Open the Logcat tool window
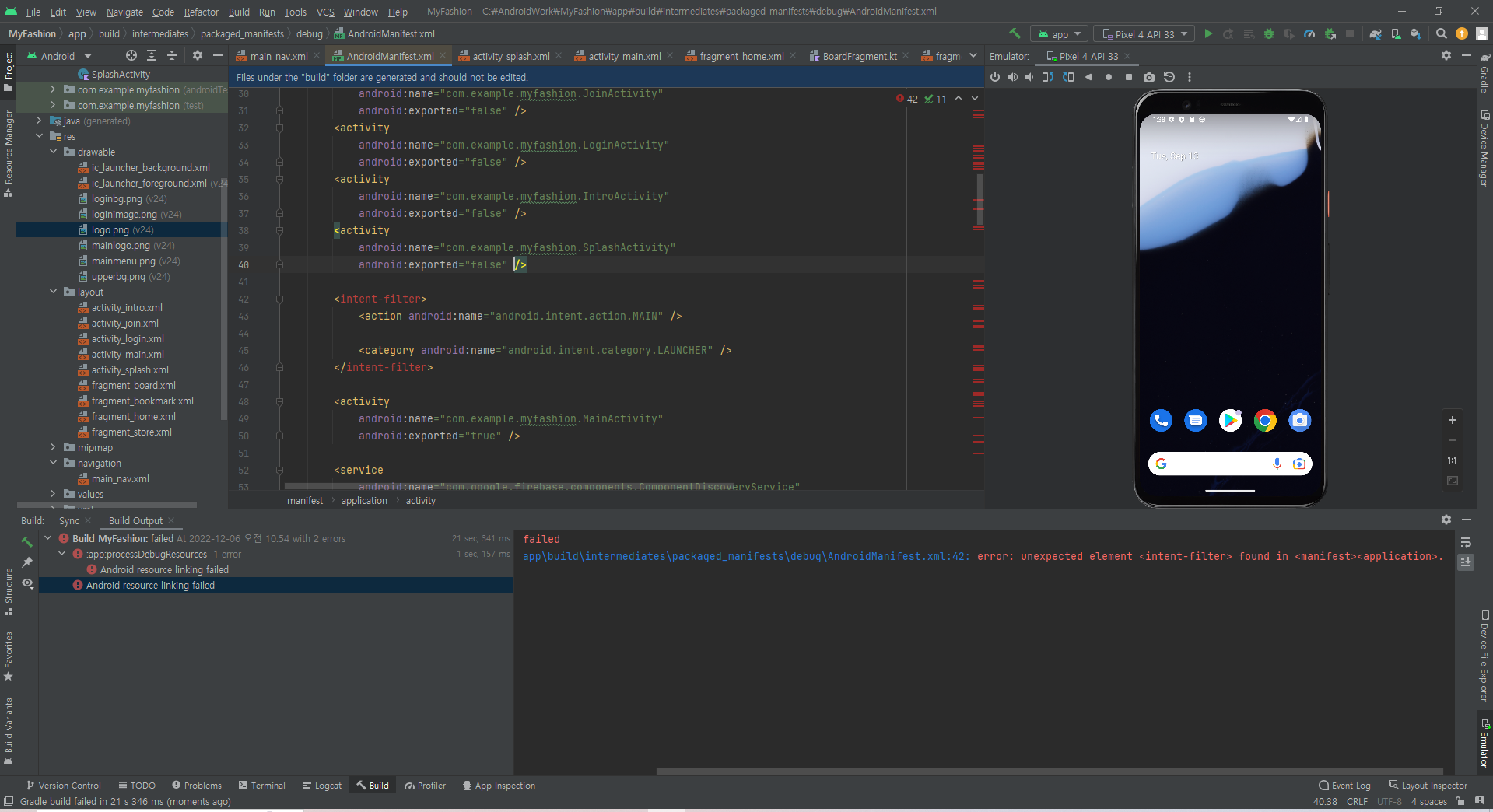 [x=322, y=786]
